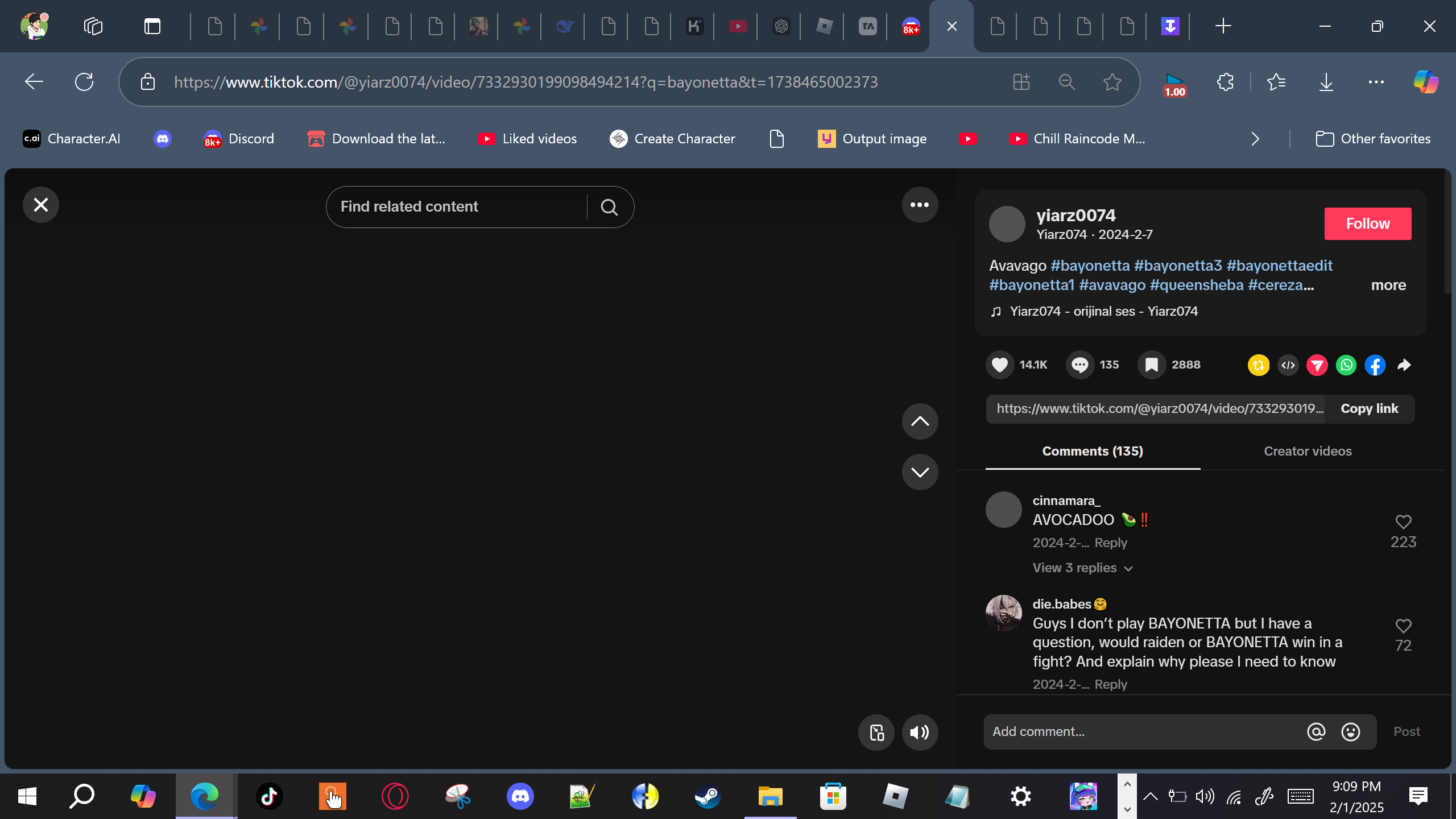
Task: Share the video to Facebook icon
Action: click(x=1375, y=365)
